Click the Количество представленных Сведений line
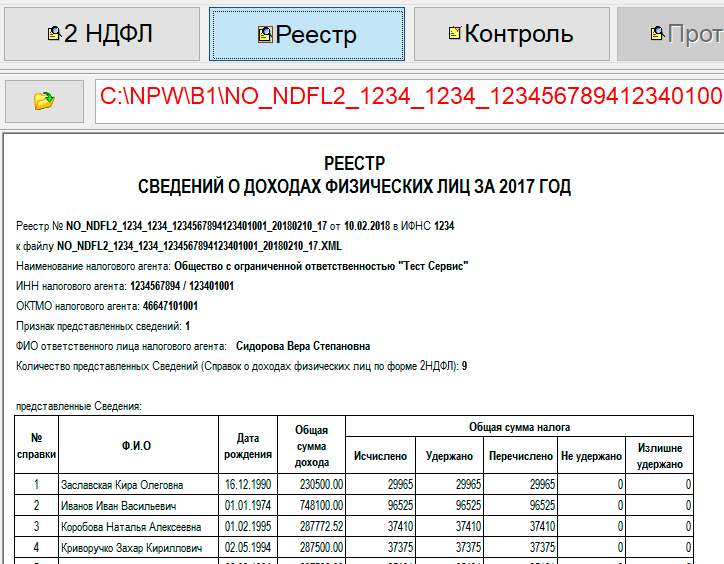 pyautogui.click(x=241, y=366)
